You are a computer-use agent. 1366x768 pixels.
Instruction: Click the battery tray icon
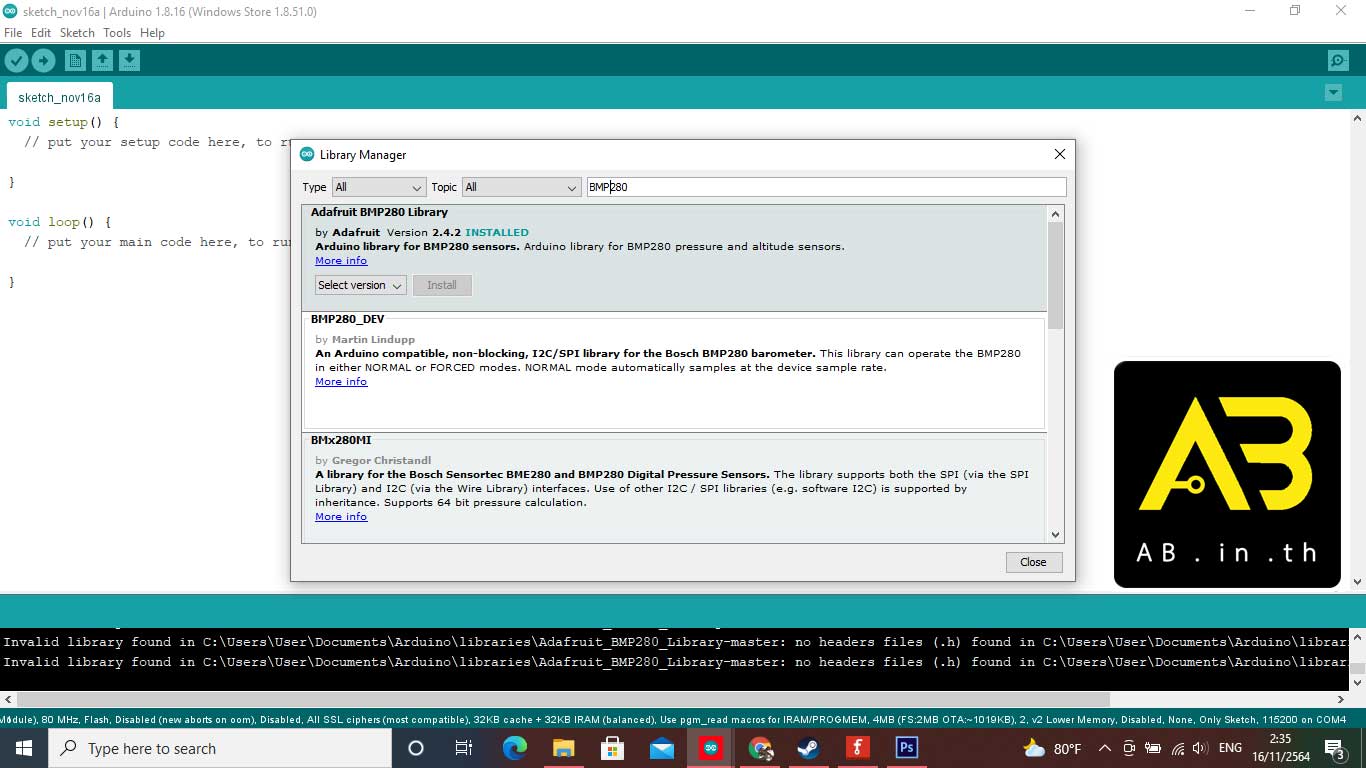click(1153, 748)
